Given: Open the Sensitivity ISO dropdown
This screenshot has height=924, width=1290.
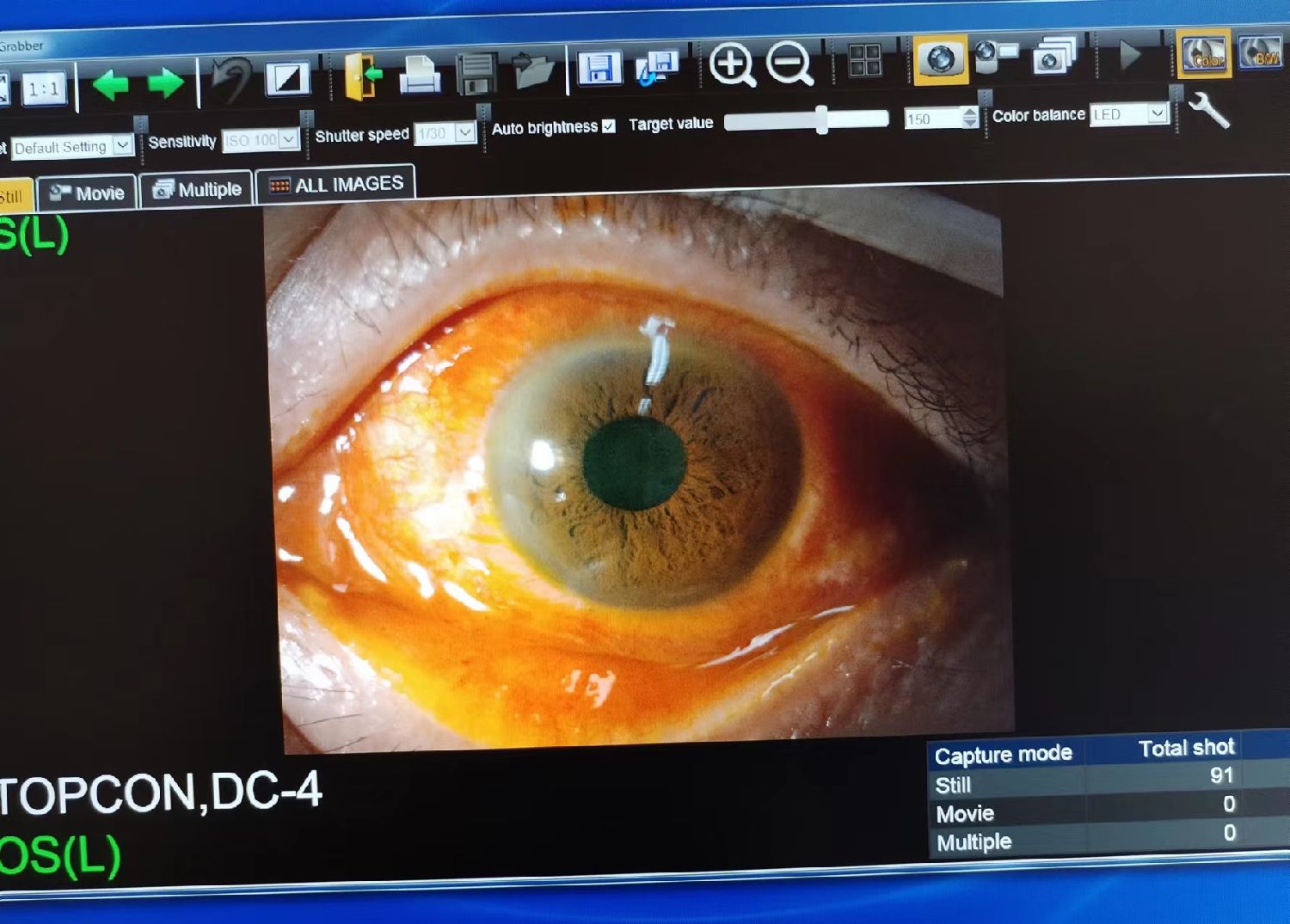Looking at the screenshot, I should [x=288, y=139].
